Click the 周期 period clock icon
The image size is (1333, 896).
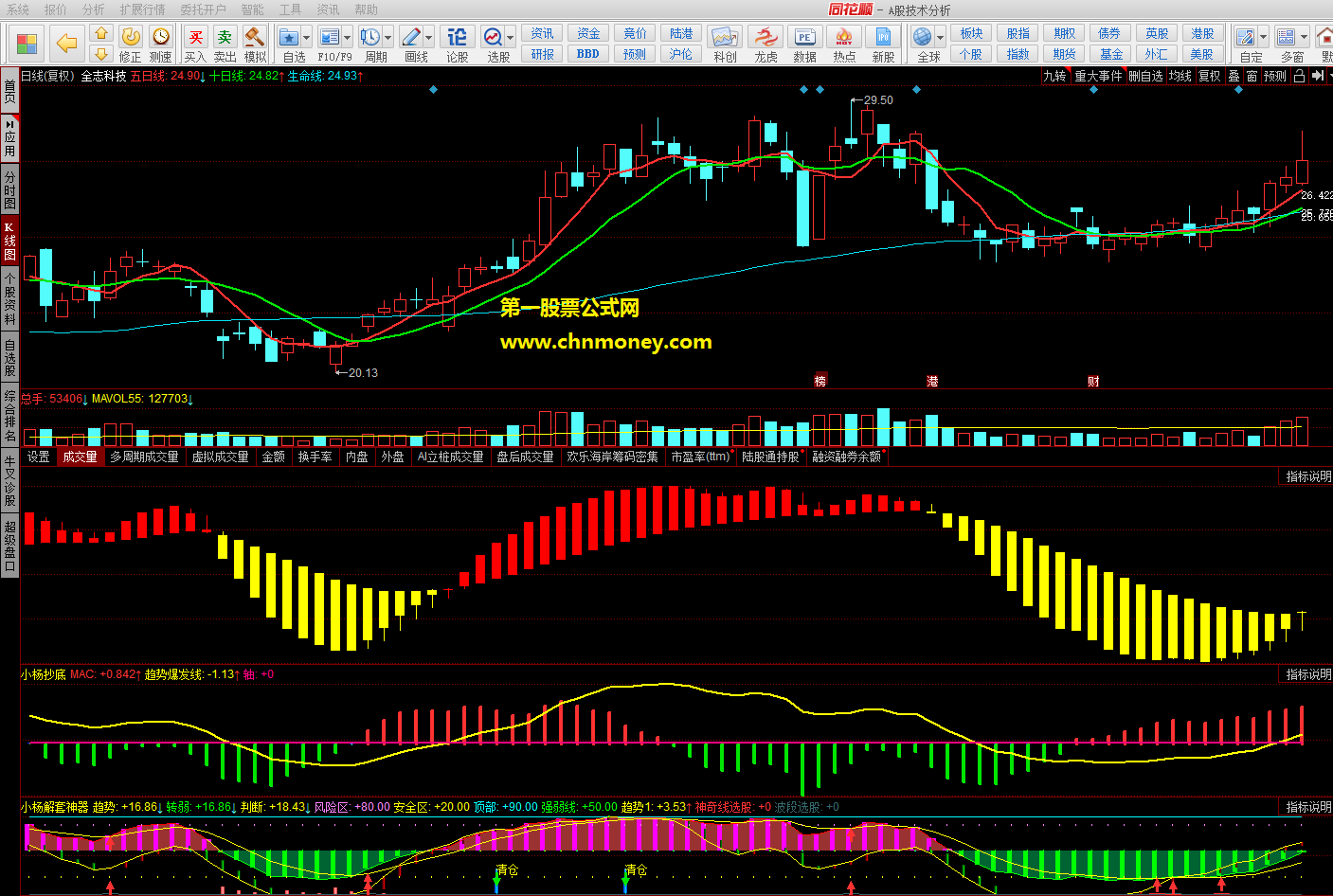point(369,37)
